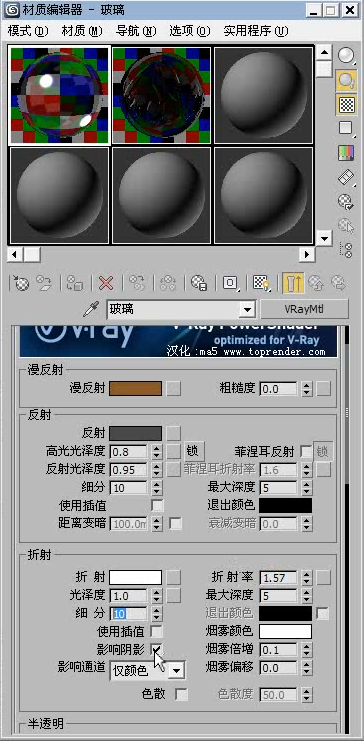The width and height of the screenshot is (364, 741).
Task: Select the first glass material sample slot
Action: coord(60,95)
